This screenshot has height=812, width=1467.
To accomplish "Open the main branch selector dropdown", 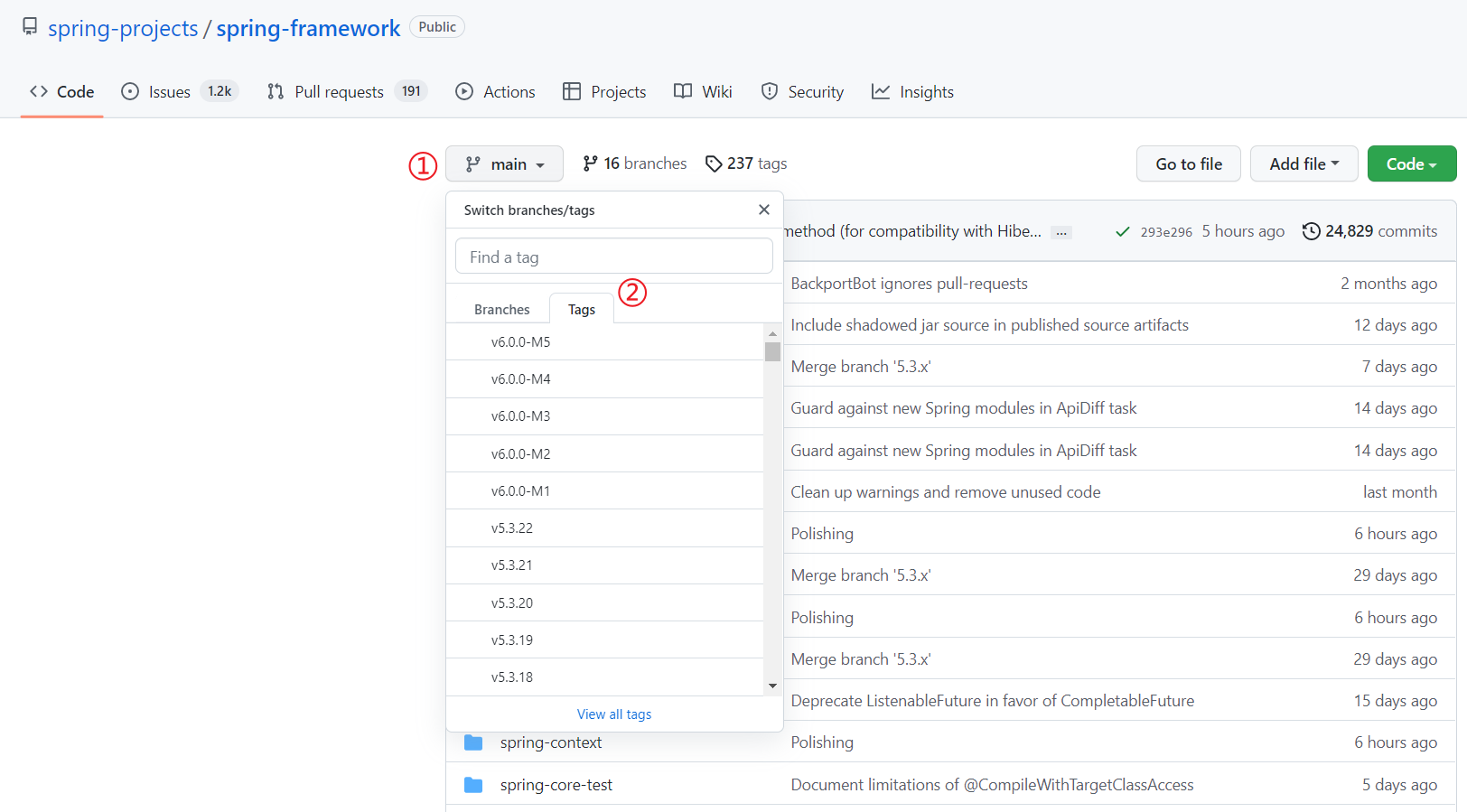I will click(x=504, y=163).
